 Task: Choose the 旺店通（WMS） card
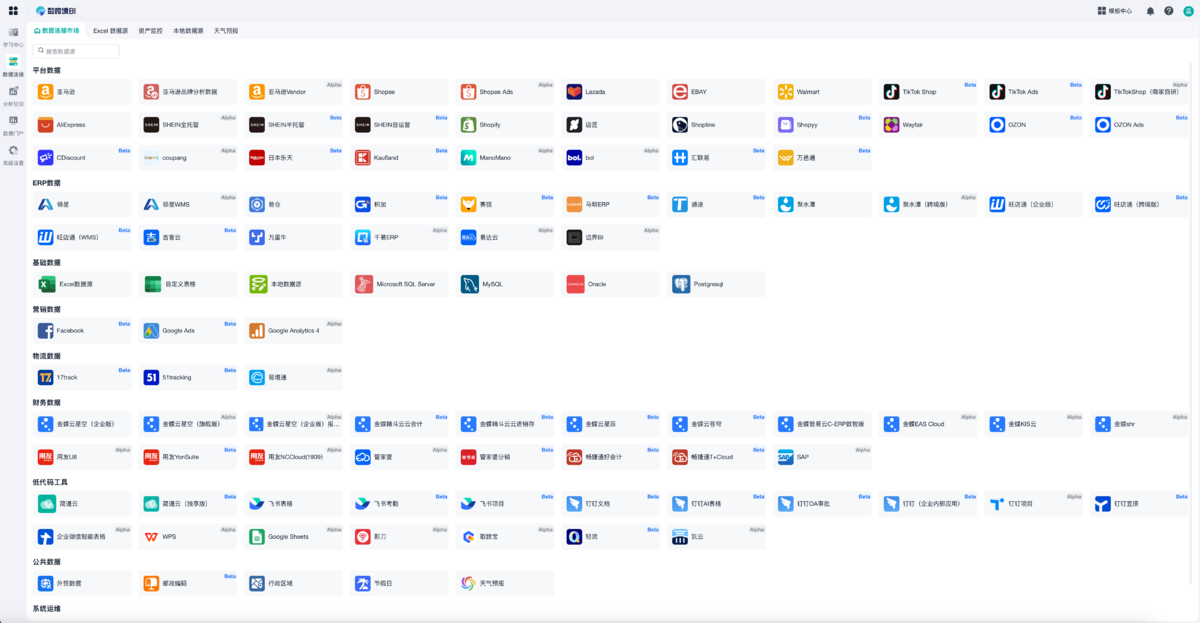coord(82,238)
